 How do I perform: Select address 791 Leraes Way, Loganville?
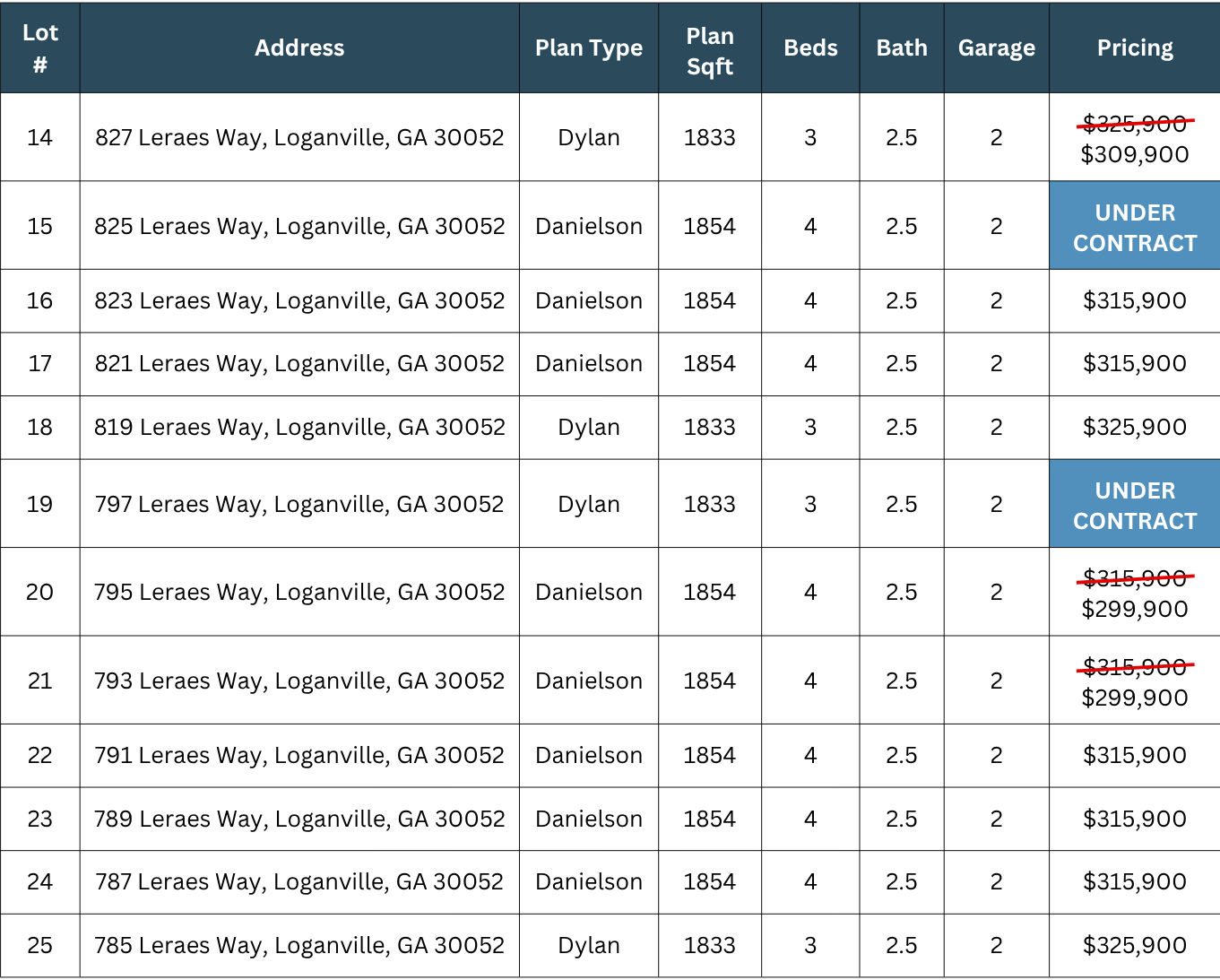tap(299, 755)
